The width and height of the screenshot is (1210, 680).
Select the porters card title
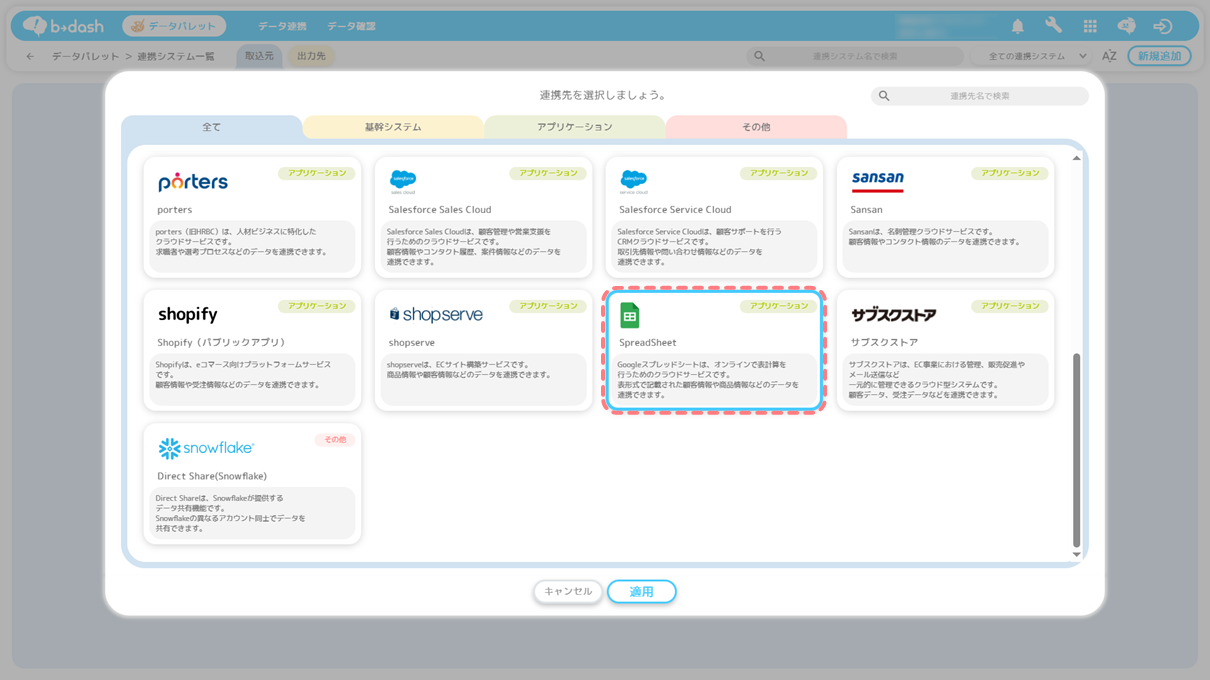tap(174, 209)
